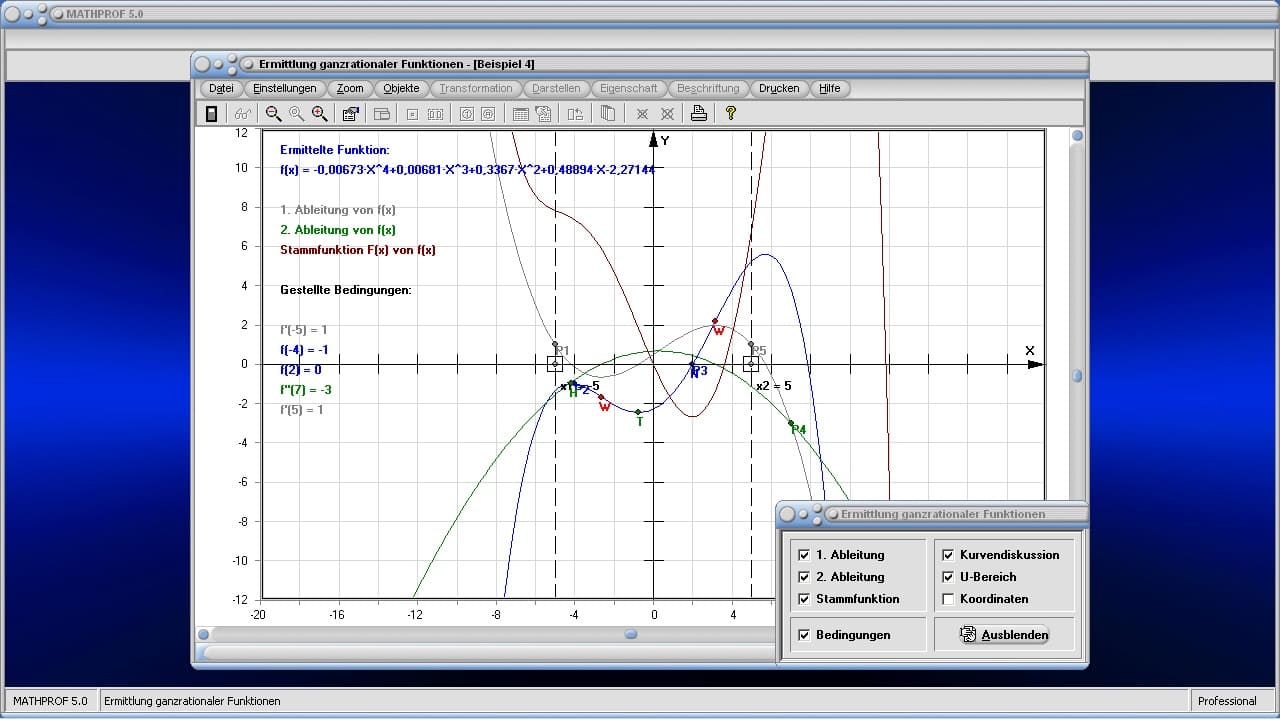Click the swap objects toolbar icon
The height and width of the screenshot is (720, 1280).
tap(574, 114)
